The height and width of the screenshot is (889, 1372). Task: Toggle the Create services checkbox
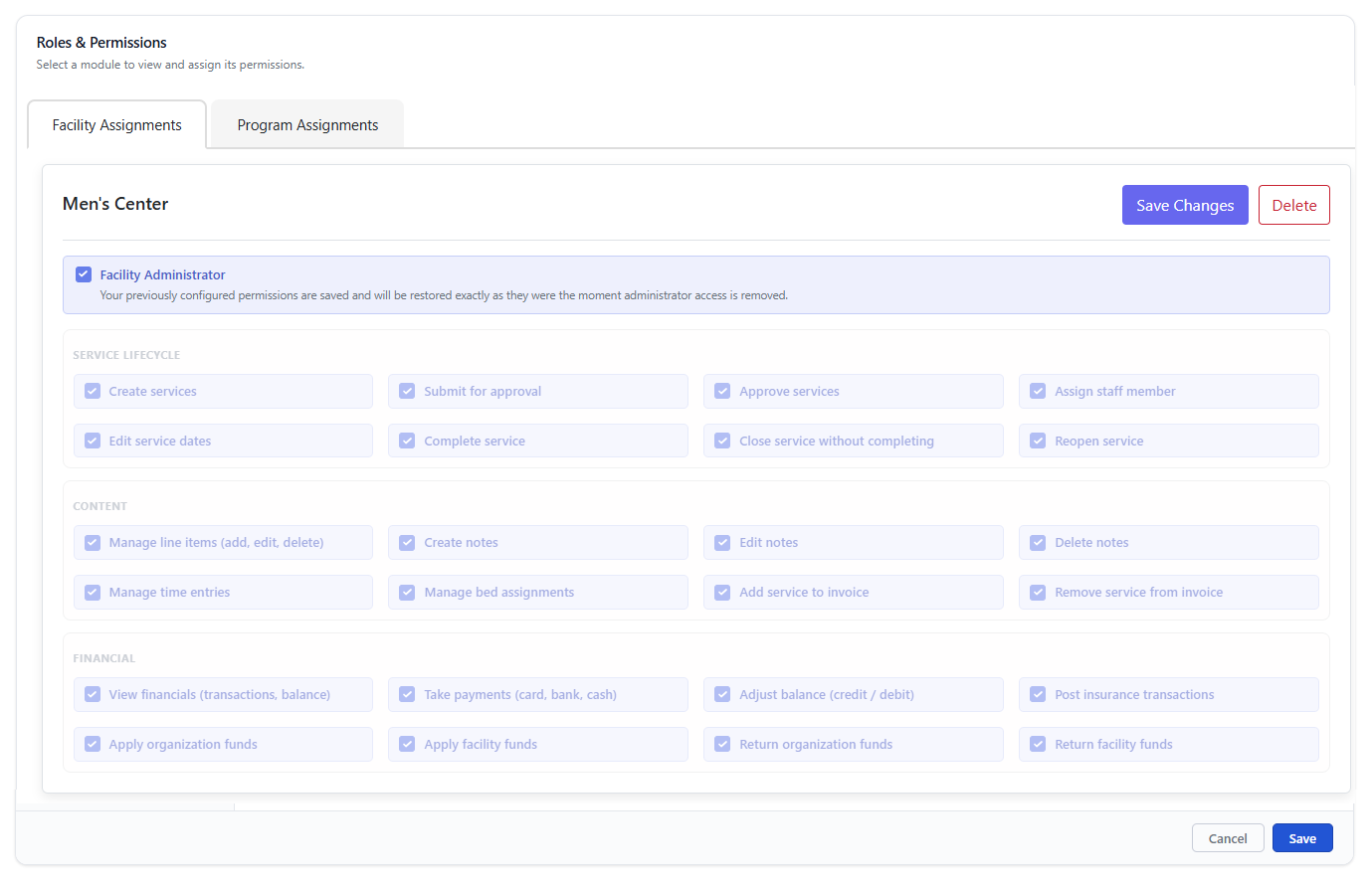click(x=93, y=391)
